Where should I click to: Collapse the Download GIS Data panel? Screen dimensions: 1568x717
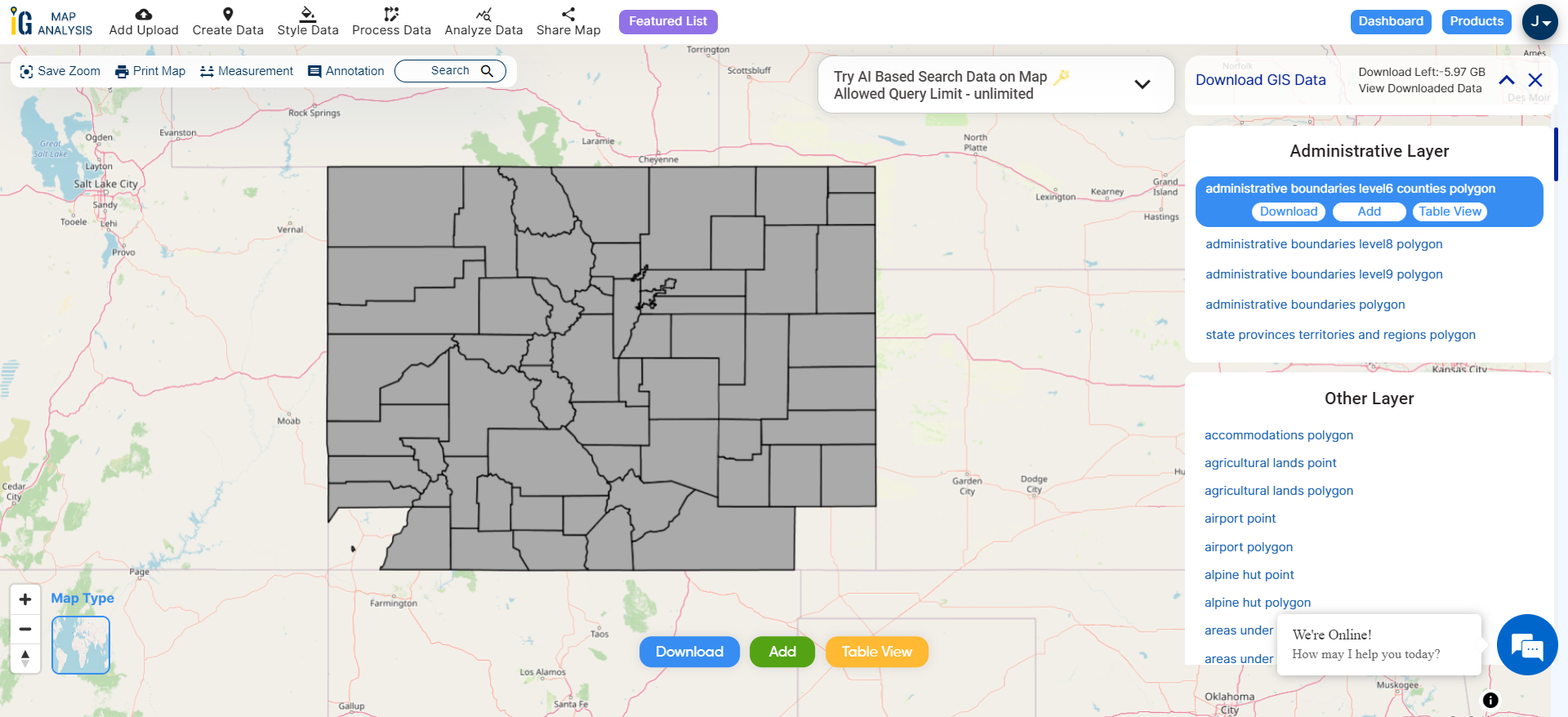1507,80
